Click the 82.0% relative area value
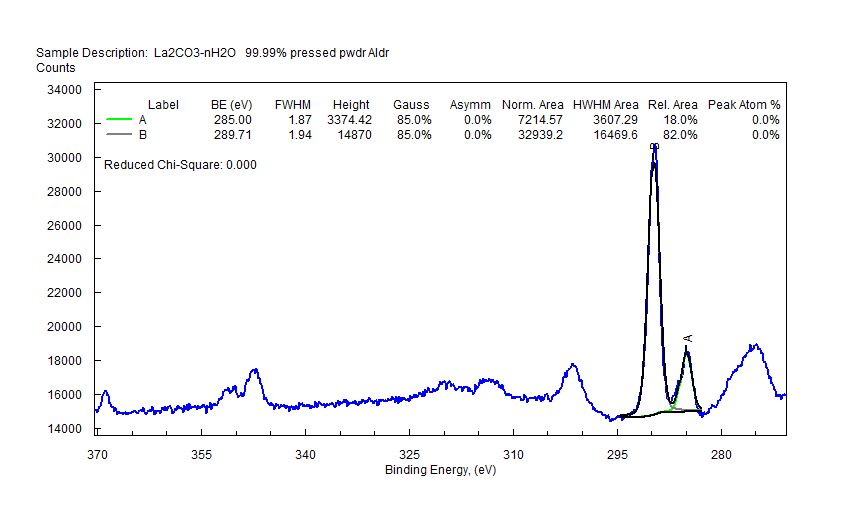 pyautogui.click(x=680, y=135)
